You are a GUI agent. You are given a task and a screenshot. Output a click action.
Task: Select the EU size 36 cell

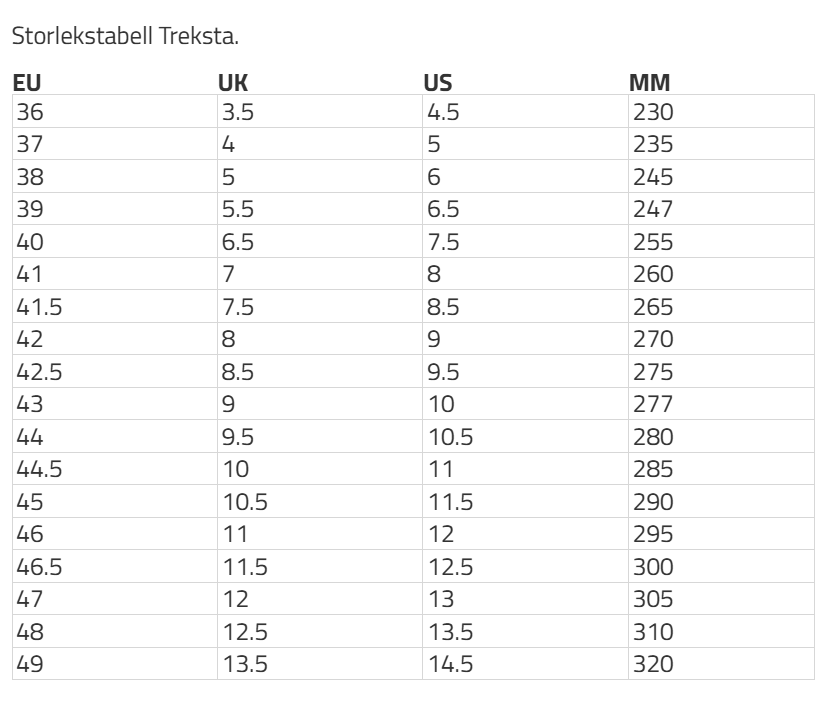(115, 111)
